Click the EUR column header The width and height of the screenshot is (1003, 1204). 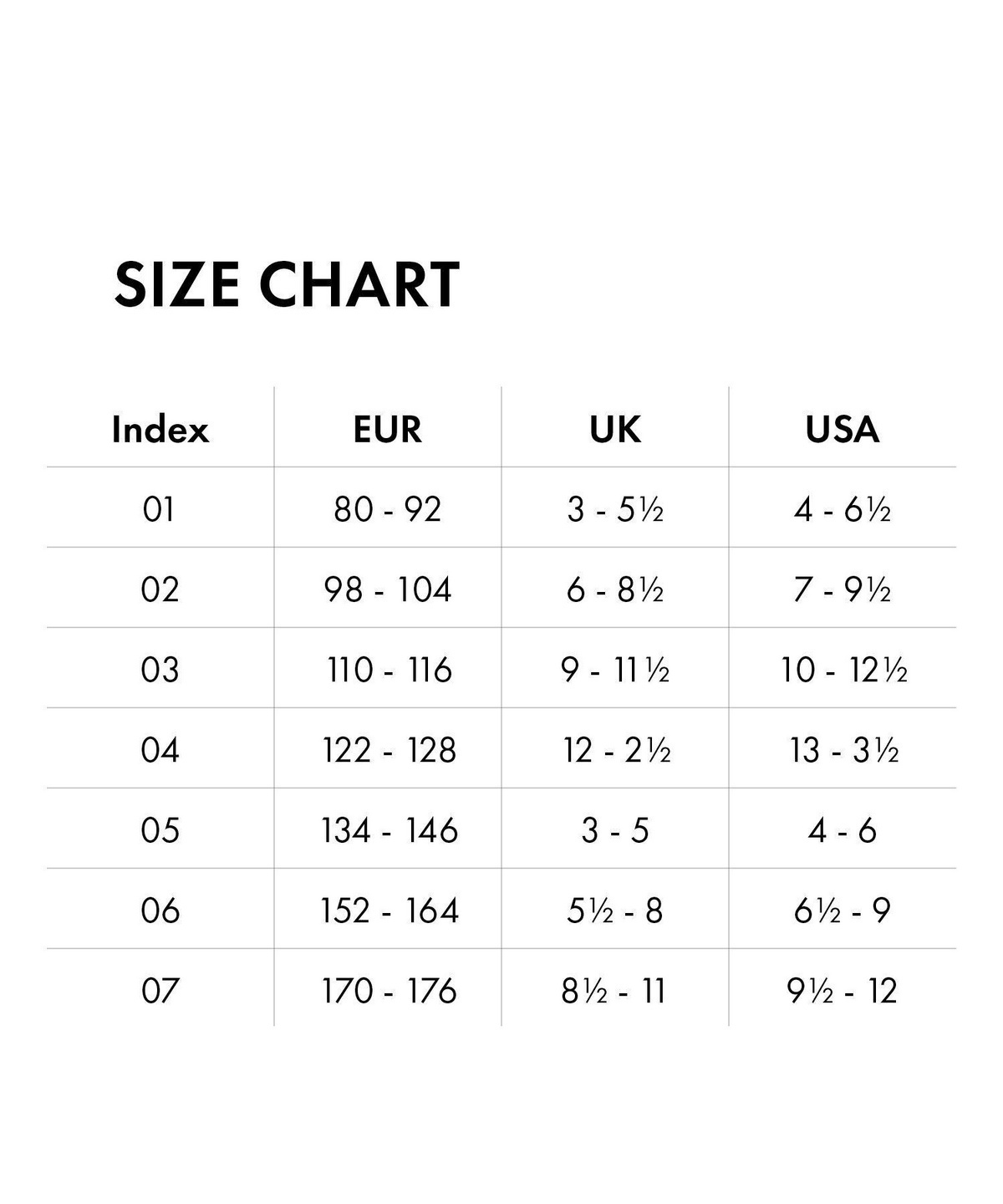[x=388, y=430]
